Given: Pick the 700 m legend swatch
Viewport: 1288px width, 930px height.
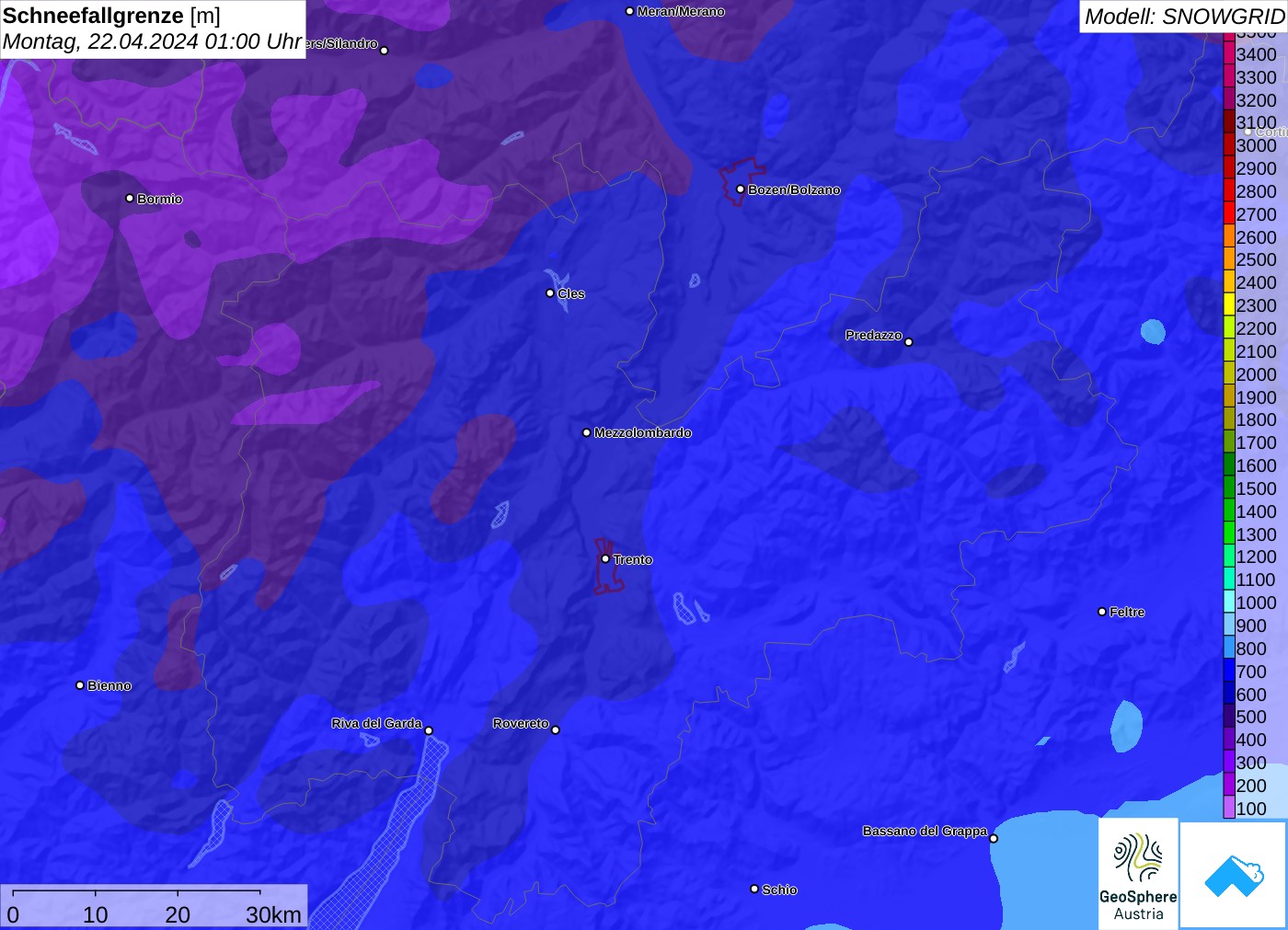Looking at the screenshot, I should [1229, 672].
